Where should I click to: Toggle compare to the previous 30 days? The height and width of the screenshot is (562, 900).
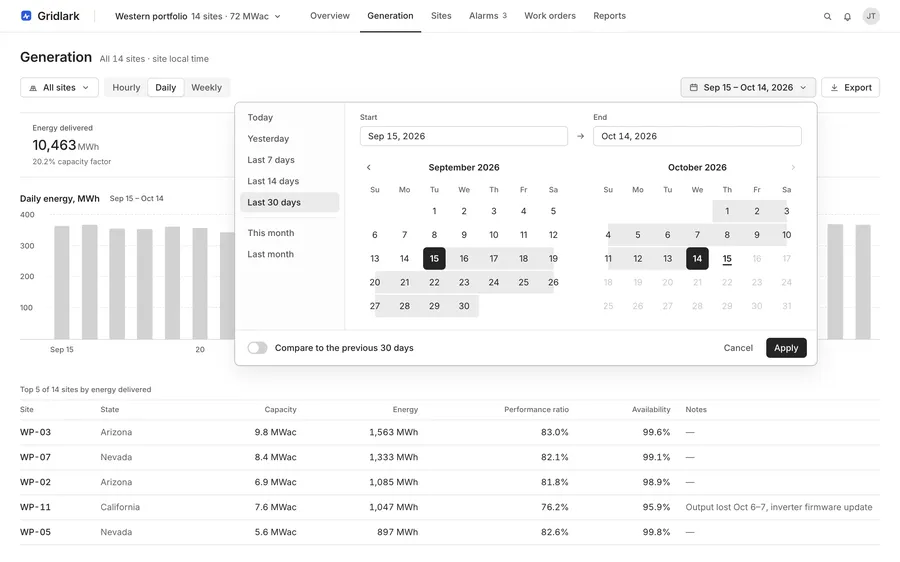pyautogui.click(x=257, y=348)
